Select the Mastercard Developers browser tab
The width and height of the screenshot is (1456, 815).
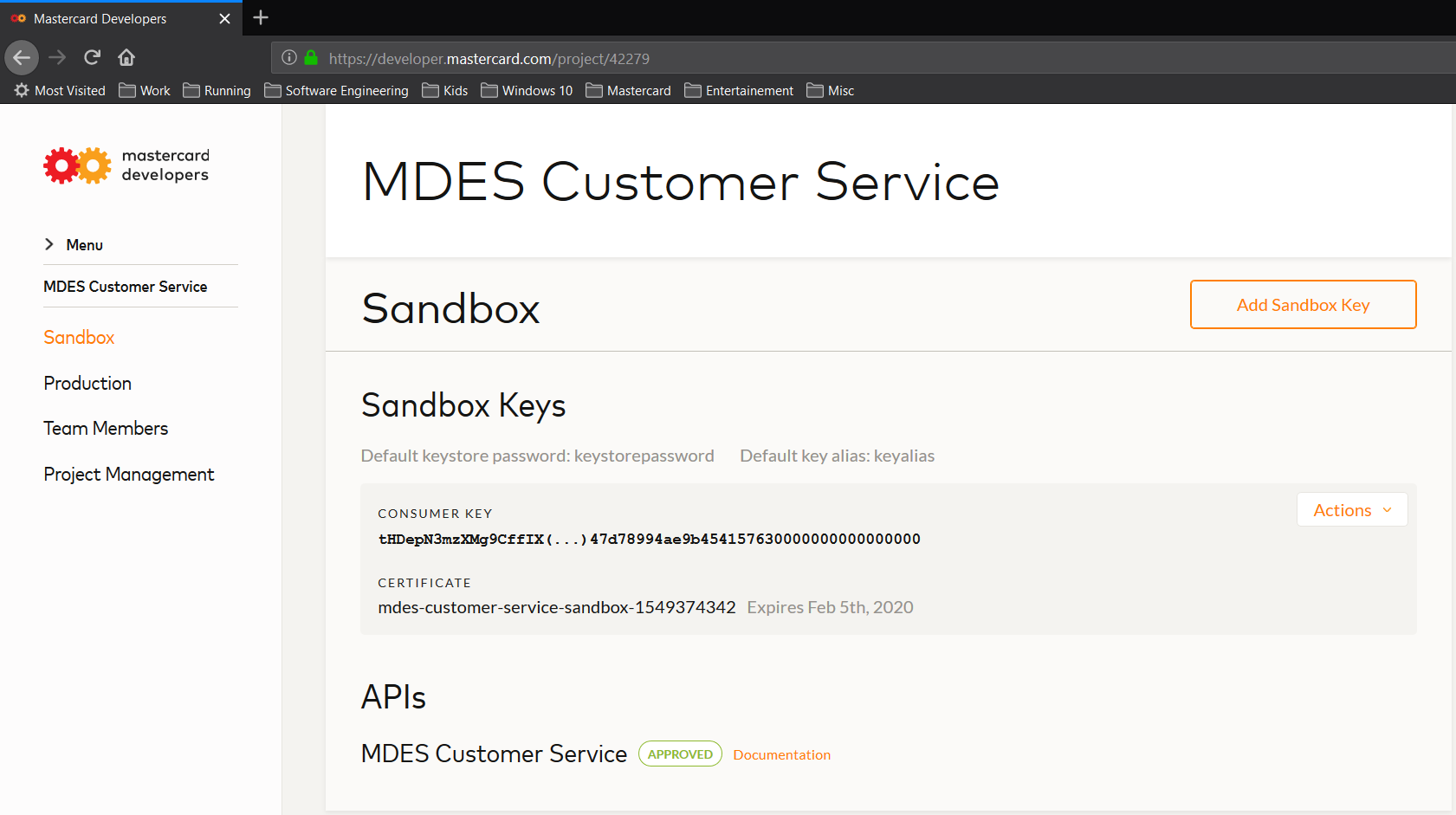point(121,18)
